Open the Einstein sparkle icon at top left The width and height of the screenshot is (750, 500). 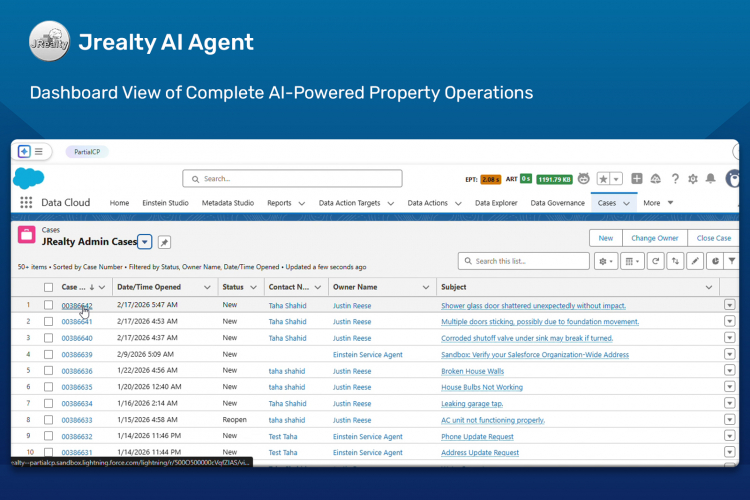pyautogui.click(x=24, y=152)
